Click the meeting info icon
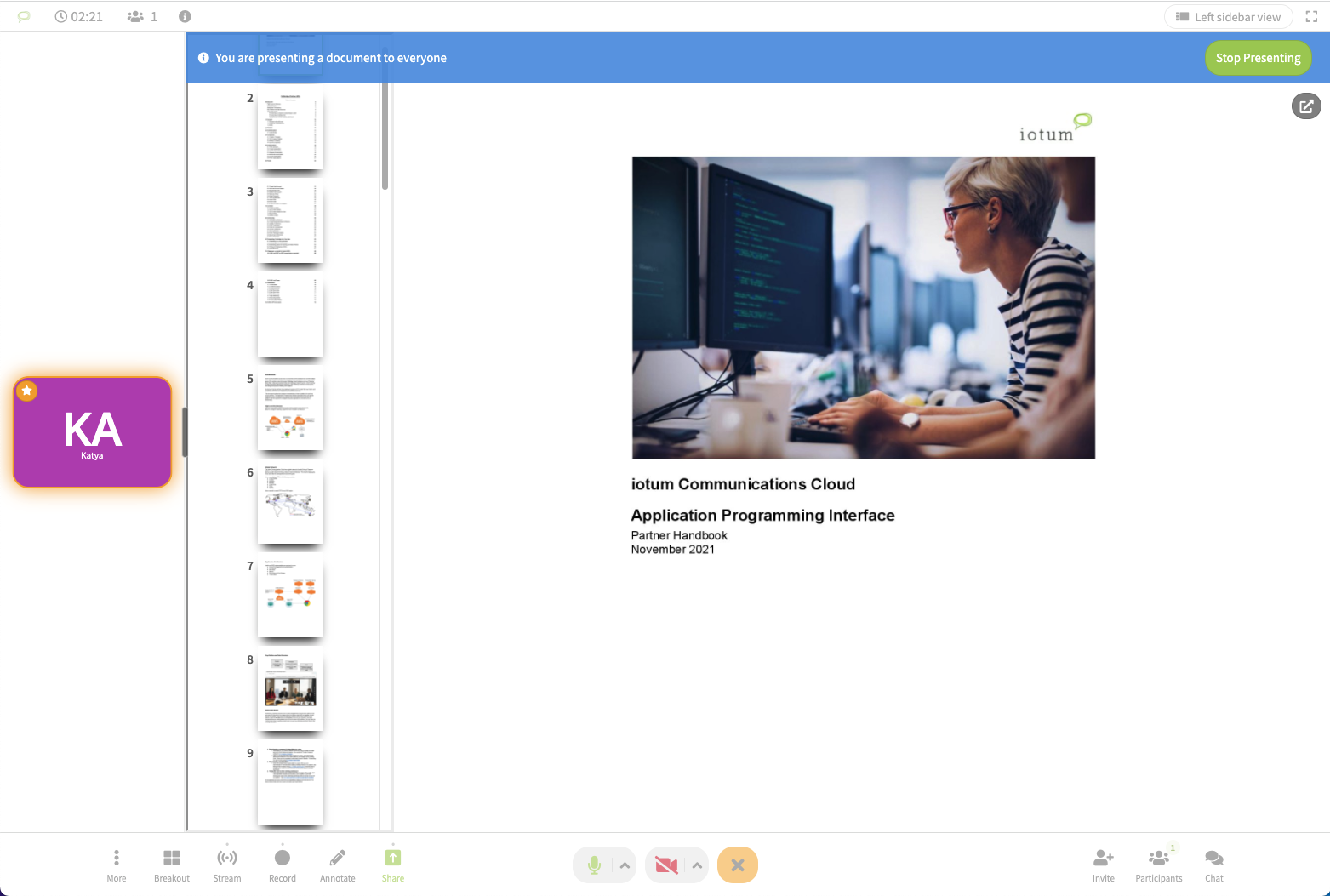This screenshot has width=1330, height=896. 185,16
